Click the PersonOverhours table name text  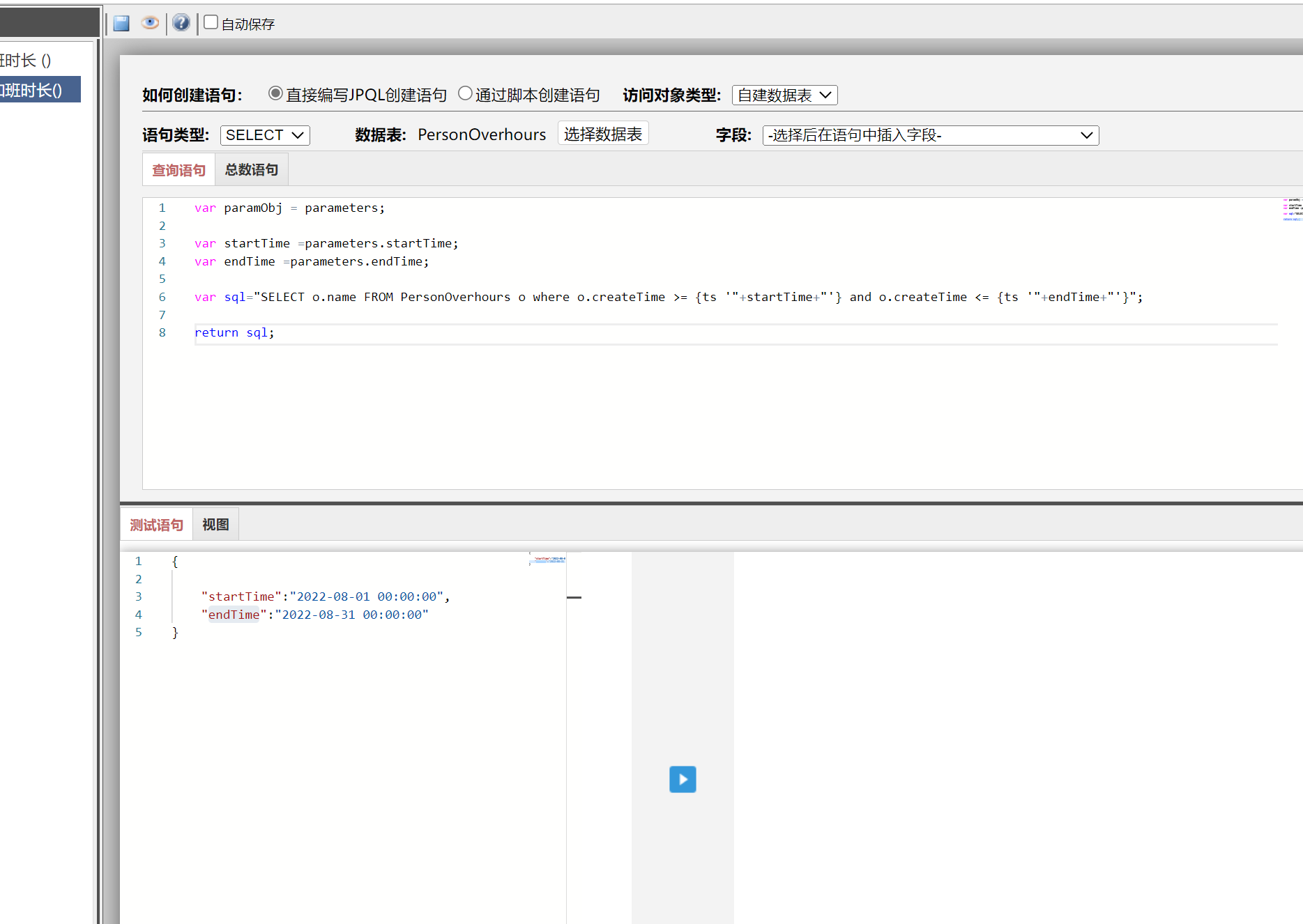482,134
